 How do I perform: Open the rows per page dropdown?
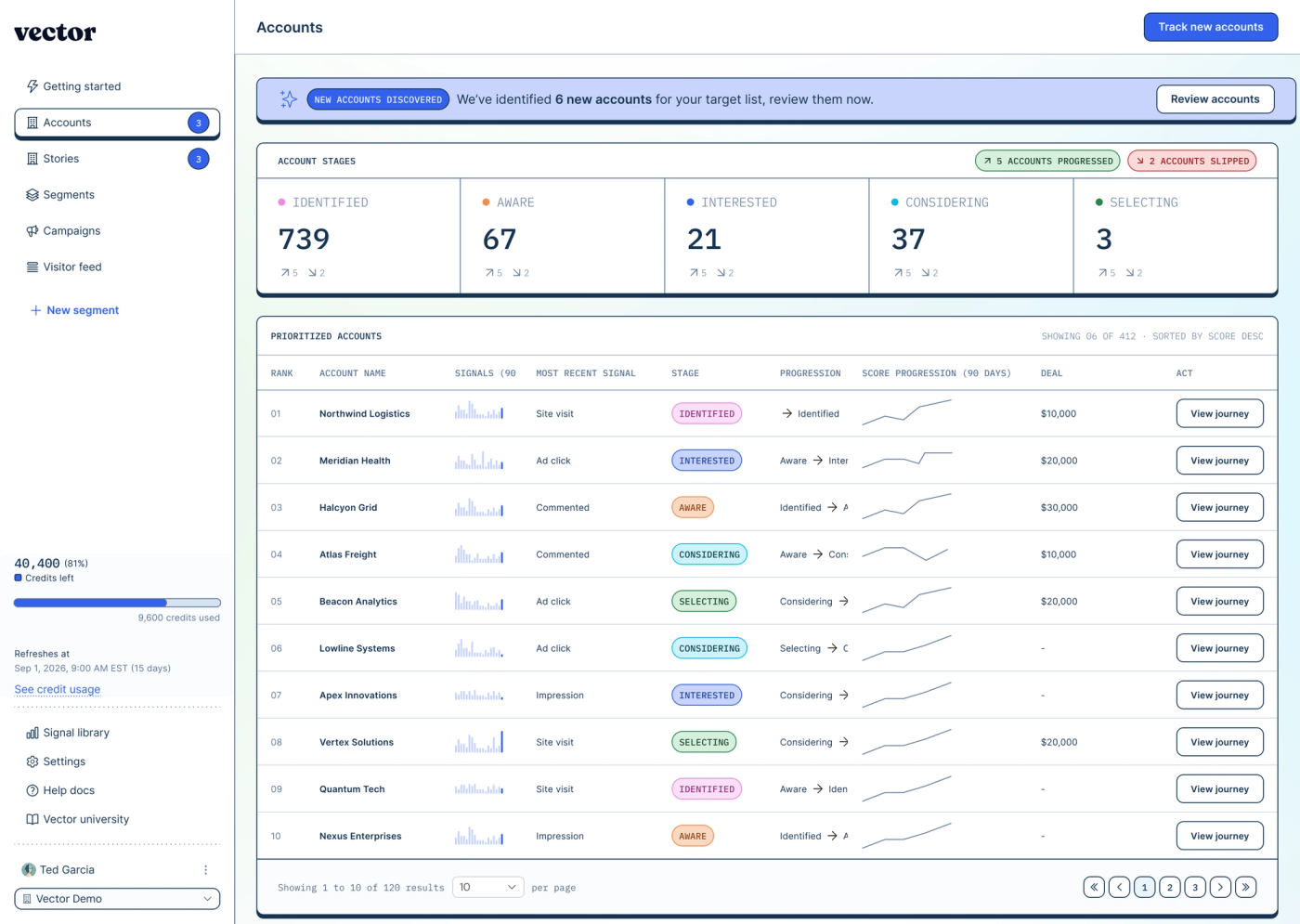pos(488,888)
